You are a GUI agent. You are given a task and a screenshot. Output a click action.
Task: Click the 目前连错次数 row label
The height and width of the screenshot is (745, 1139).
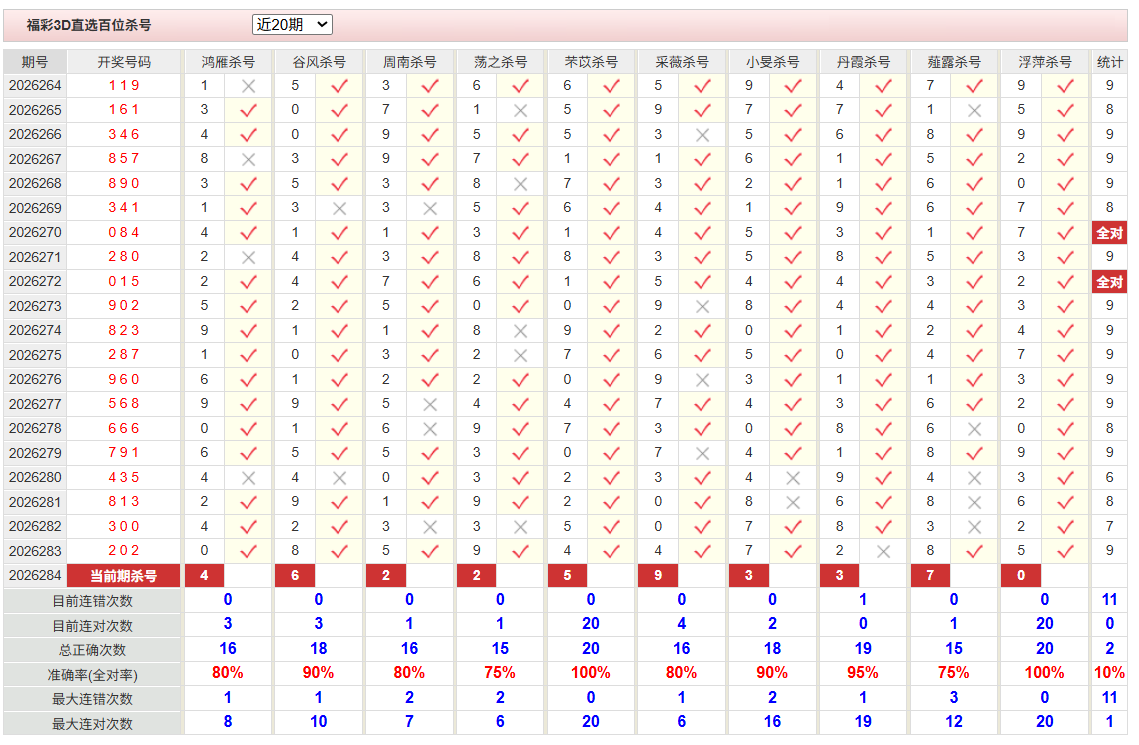(x=92, y=601)
